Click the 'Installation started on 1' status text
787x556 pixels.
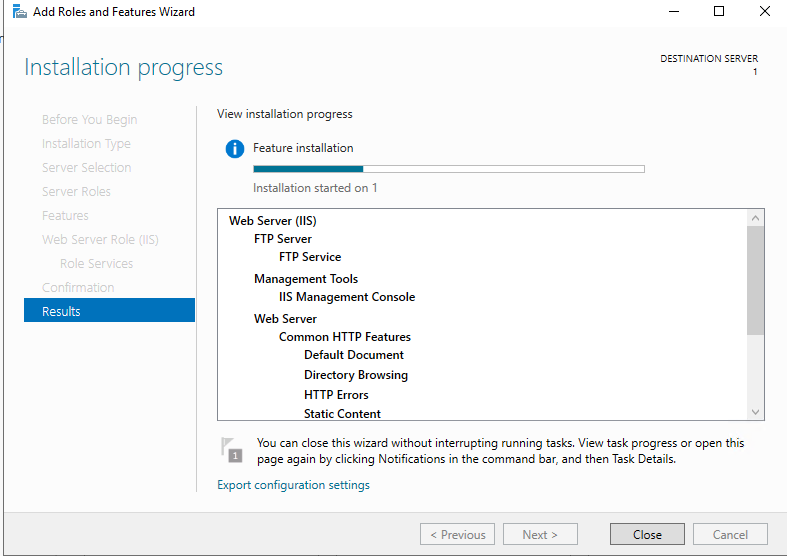(x=315, y=188)
